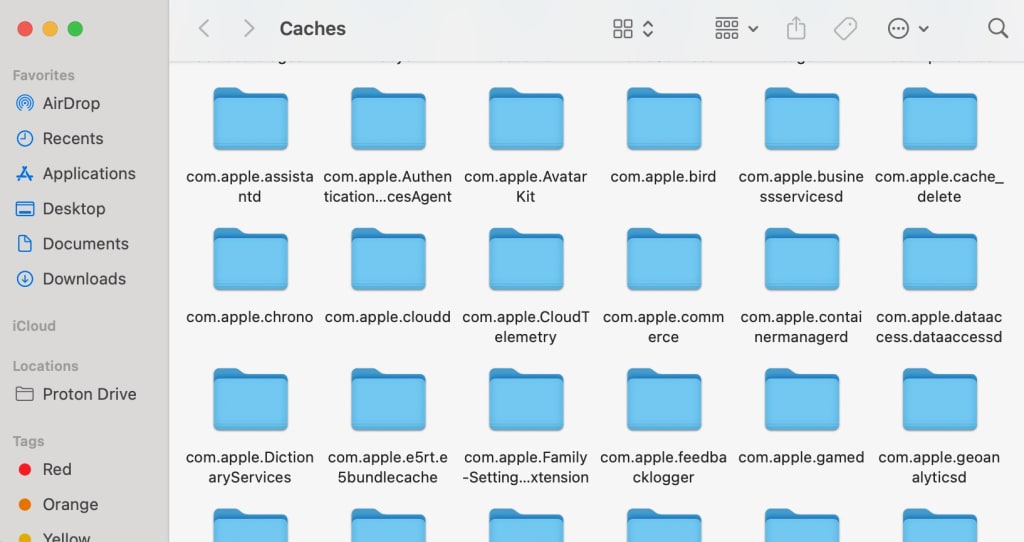This screenshot has height=542, width=1024.
Task: Open the More actions ellipsis menu
Action: (898, 29)
